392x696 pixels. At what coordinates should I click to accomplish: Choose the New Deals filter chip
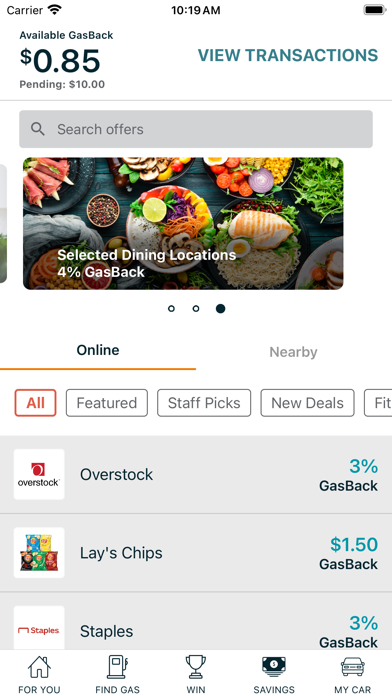(307, 403)
